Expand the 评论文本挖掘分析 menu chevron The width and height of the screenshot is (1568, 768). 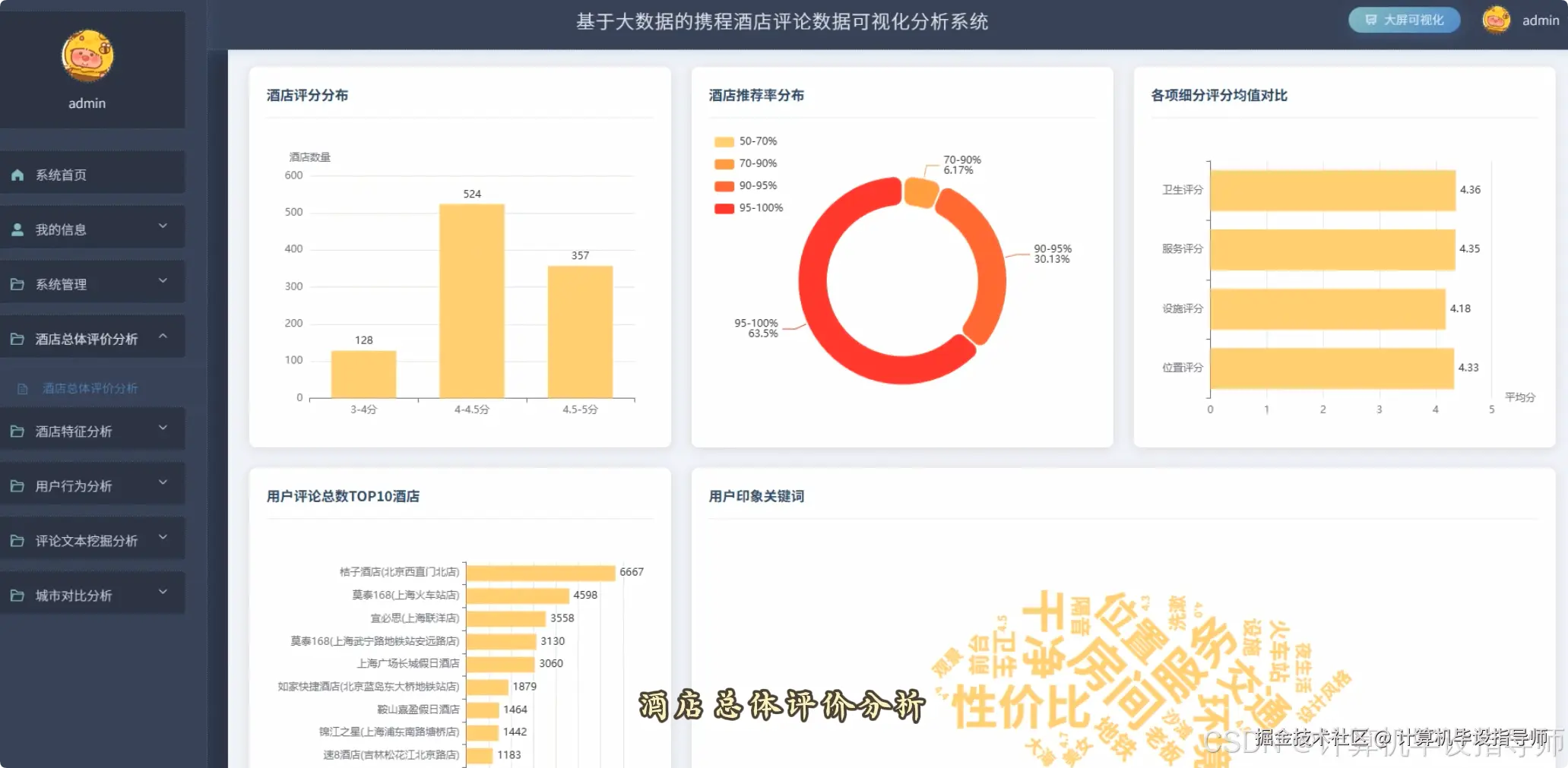tap(163, 538)
